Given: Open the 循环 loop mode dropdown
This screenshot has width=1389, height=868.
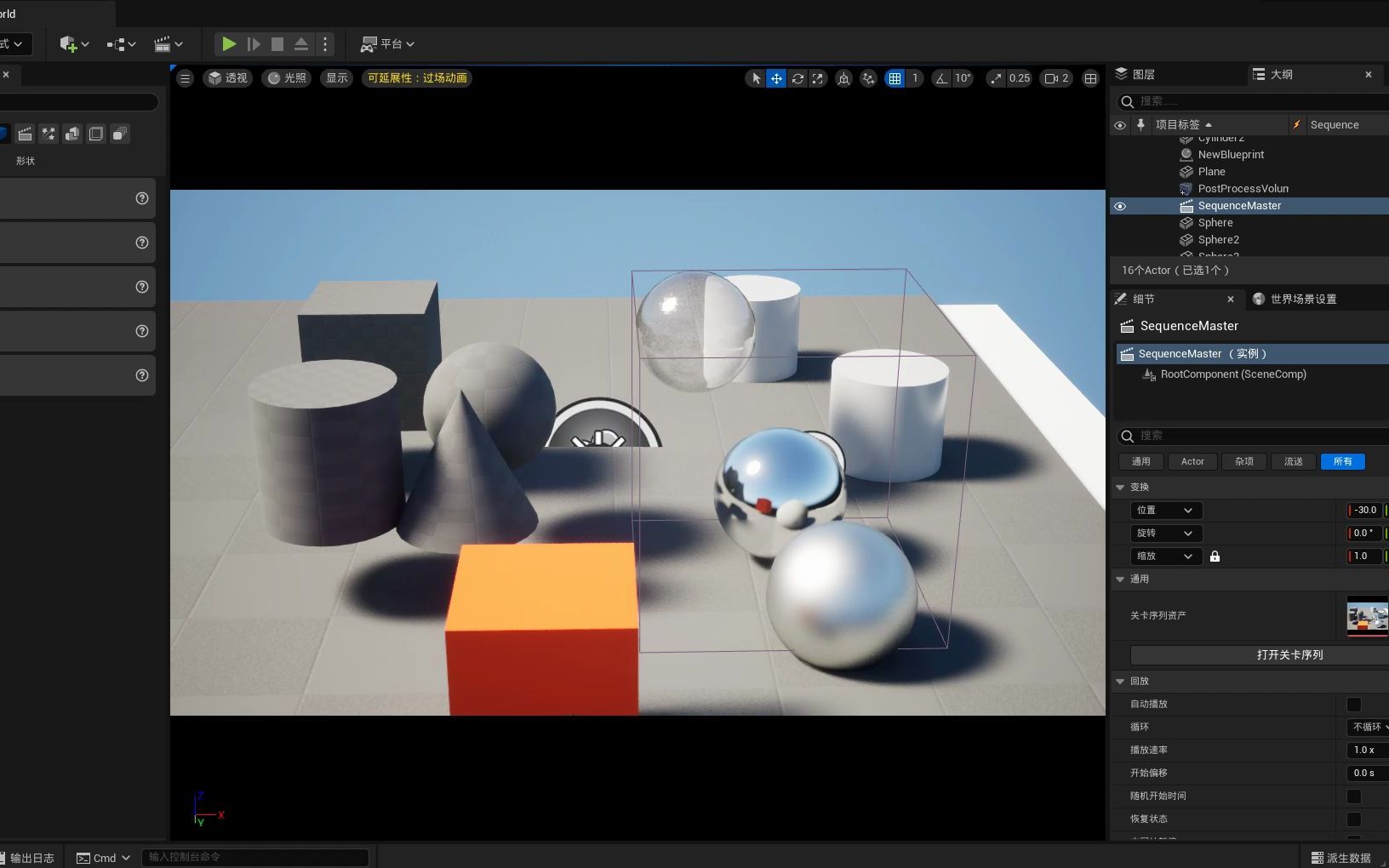Looking at the screenshot, I should click(1367, 727).
